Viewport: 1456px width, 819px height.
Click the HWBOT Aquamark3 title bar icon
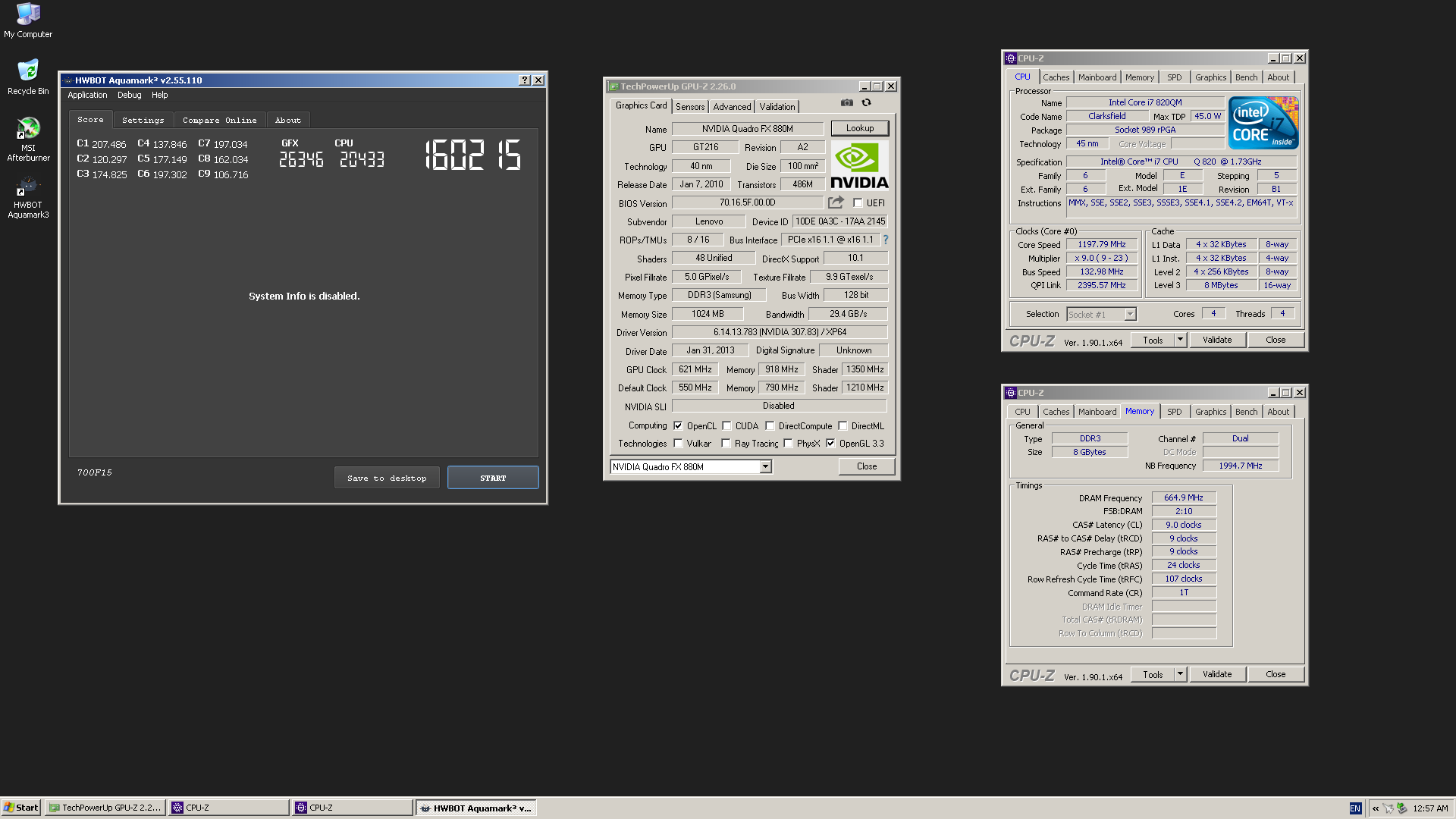click(x=67, y=80)
